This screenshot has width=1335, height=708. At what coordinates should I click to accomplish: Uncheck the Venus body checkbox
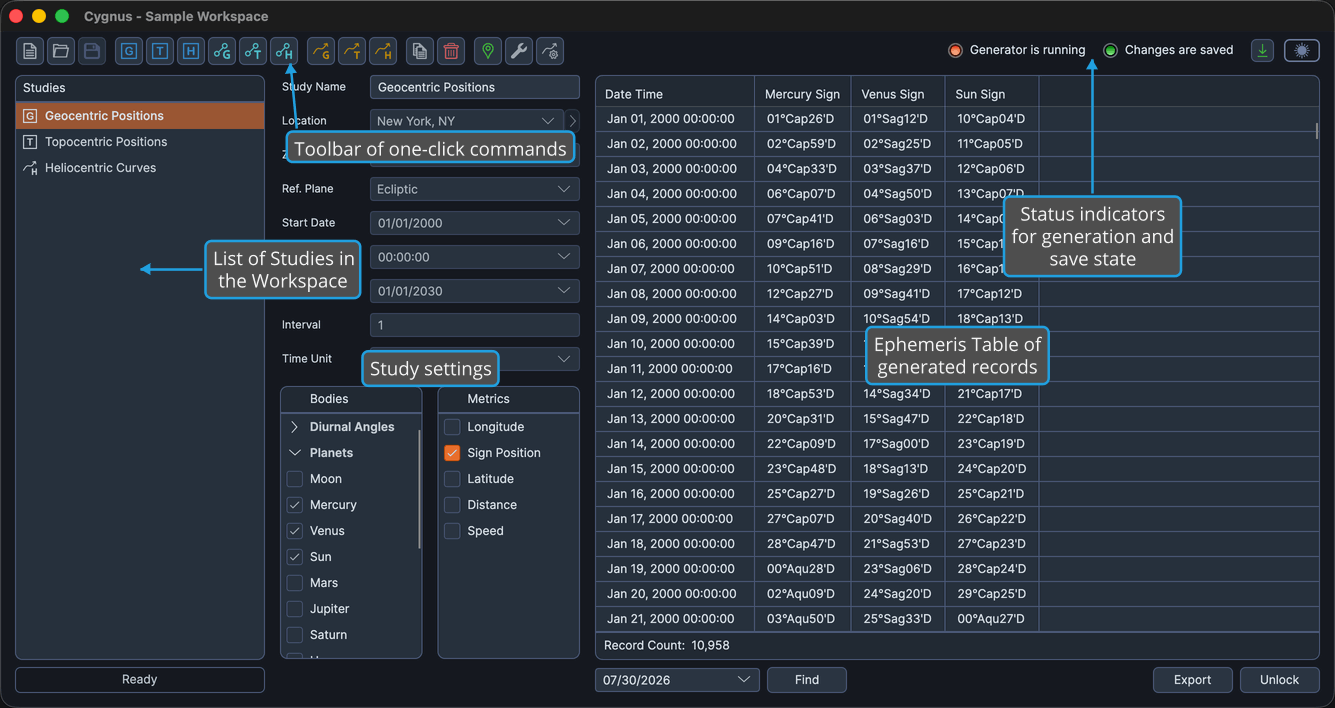click(295, 531)
